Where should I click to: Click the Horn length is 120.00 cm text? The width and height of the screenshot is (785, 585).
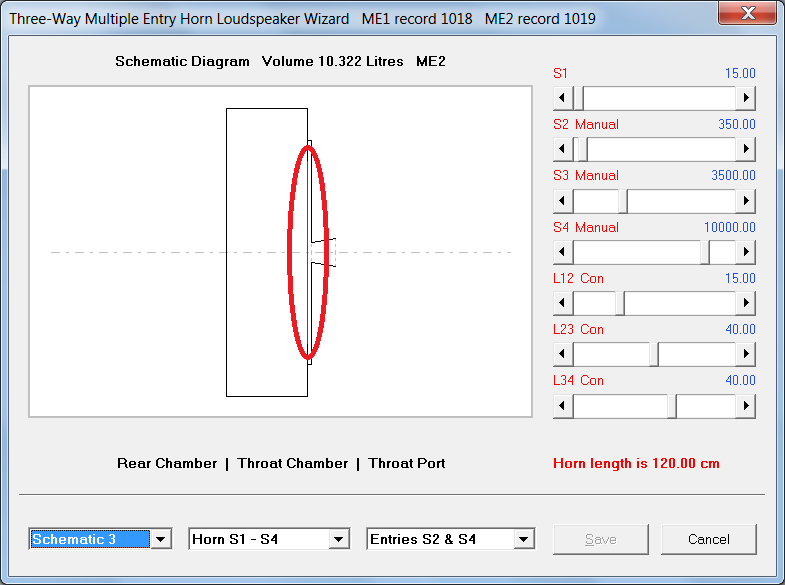coord(636,463)
